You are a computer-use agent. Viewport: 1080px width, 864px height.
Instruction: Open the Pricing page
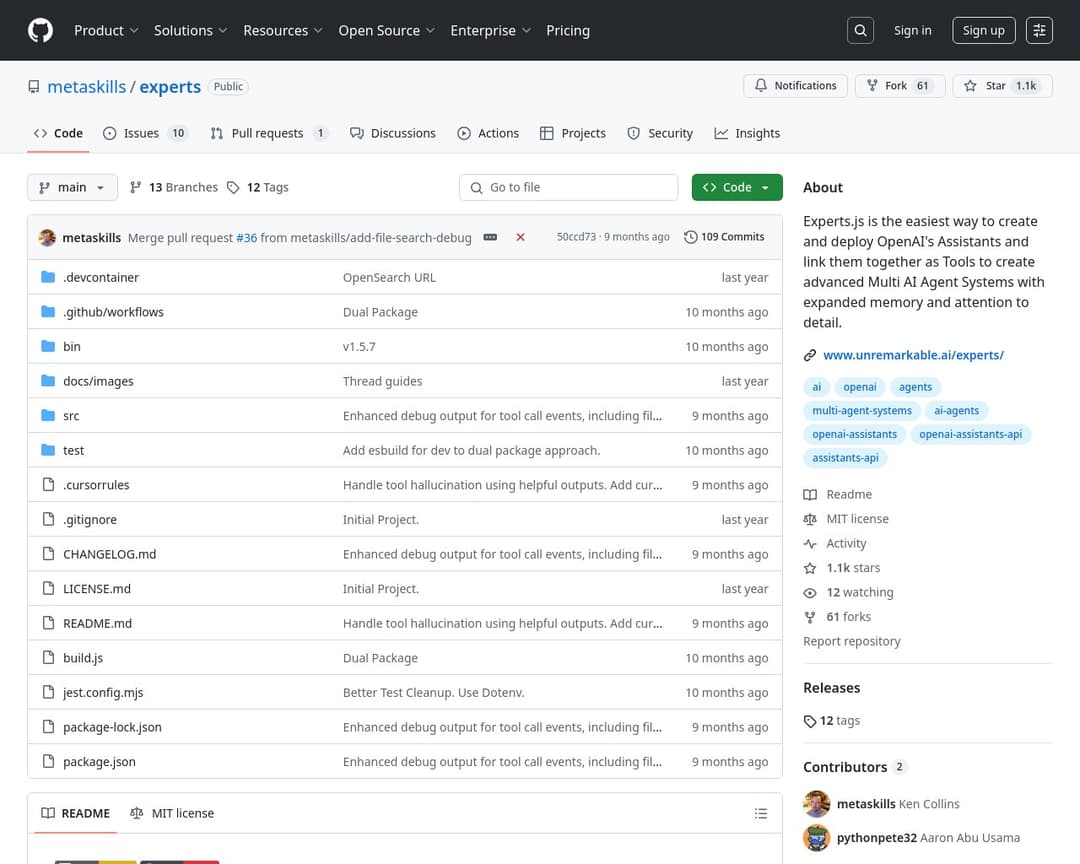[x=568, y=30]
